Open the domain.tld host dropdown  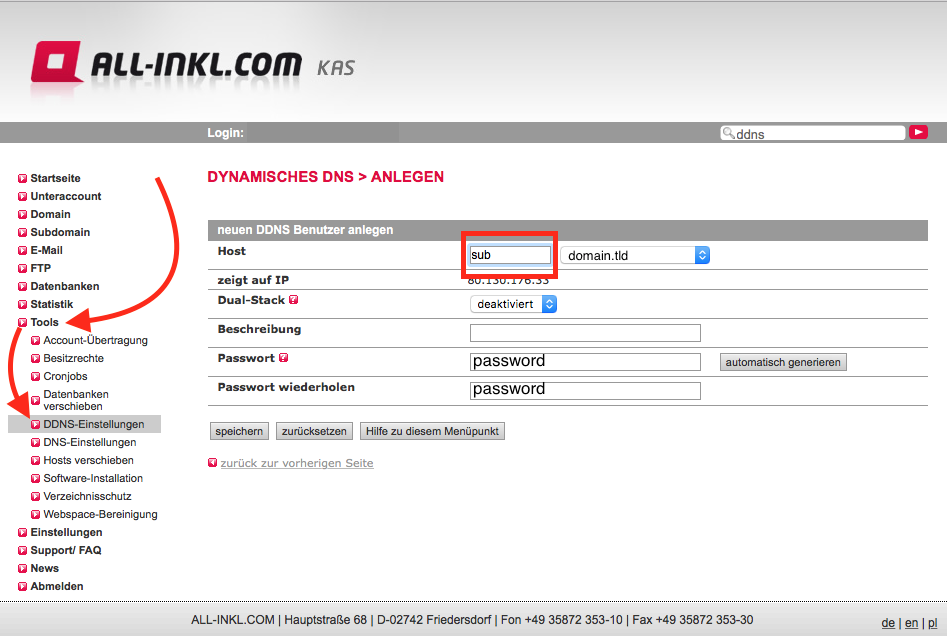point(635,255)
